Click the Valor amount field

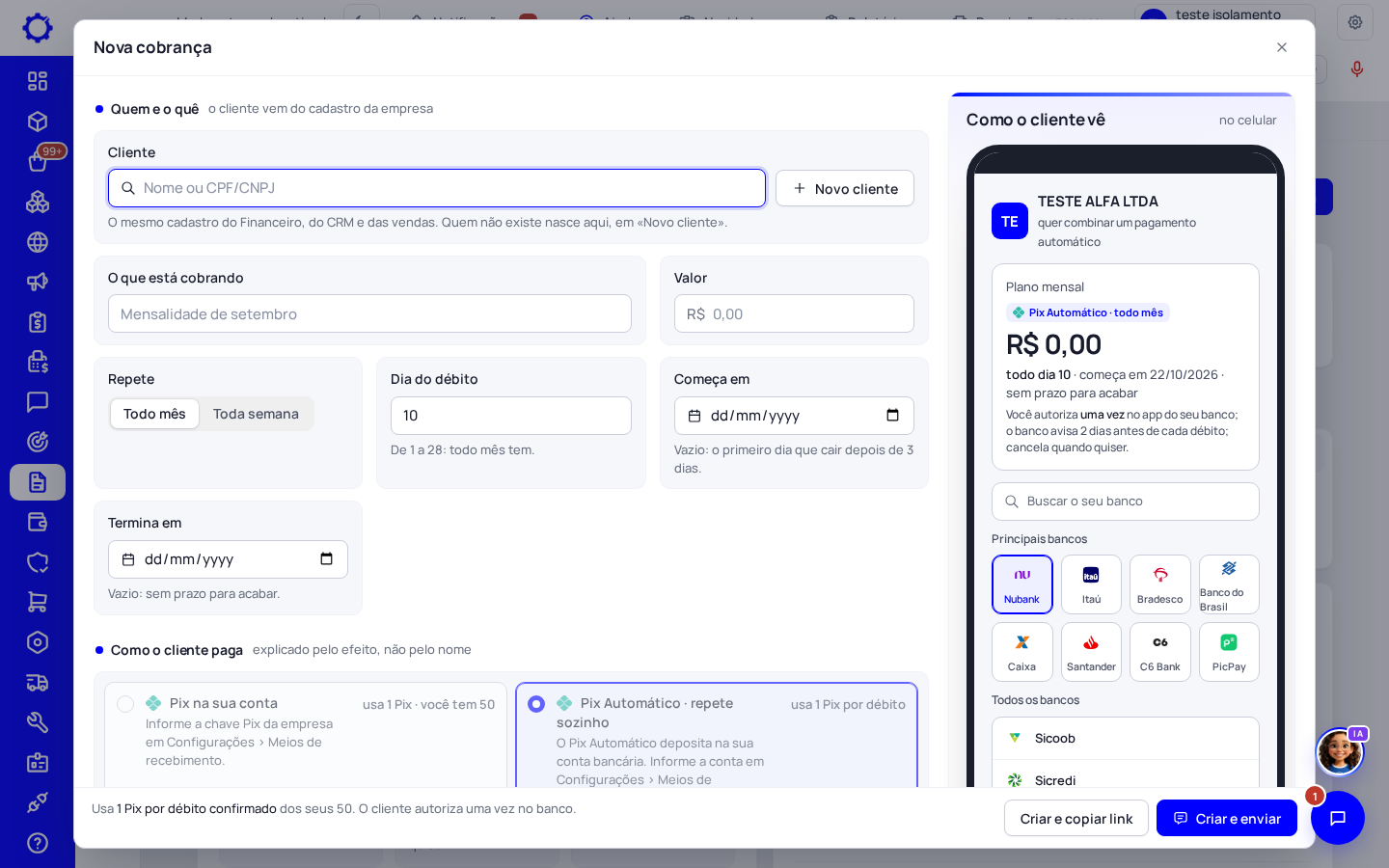click(794, 313)
